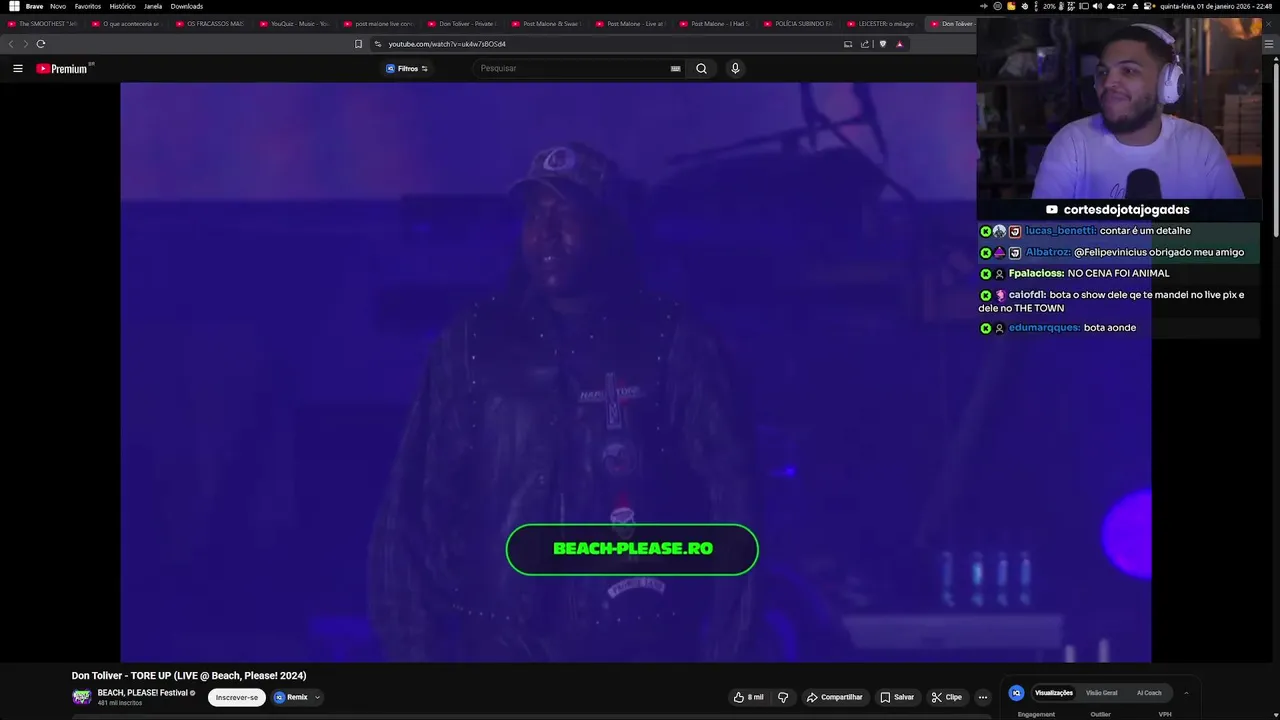Go back with the browser back arrow
Image resolution: width=1280 pixels, height=720 pixels.
coord(11,44)
